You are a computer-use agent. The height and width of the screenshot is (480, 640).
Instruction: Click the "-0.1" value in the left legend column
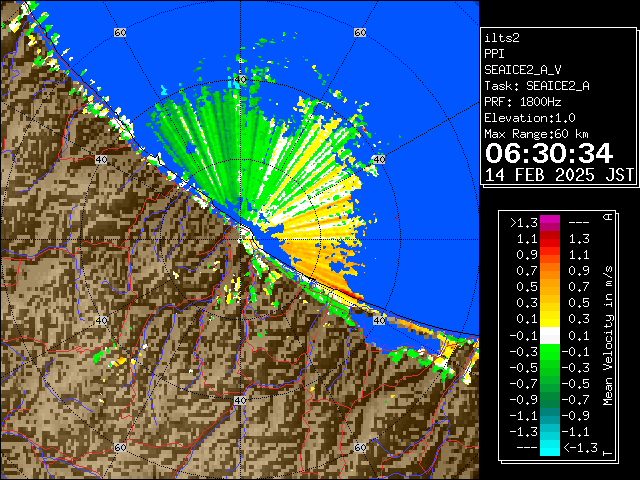coord(524,336)
